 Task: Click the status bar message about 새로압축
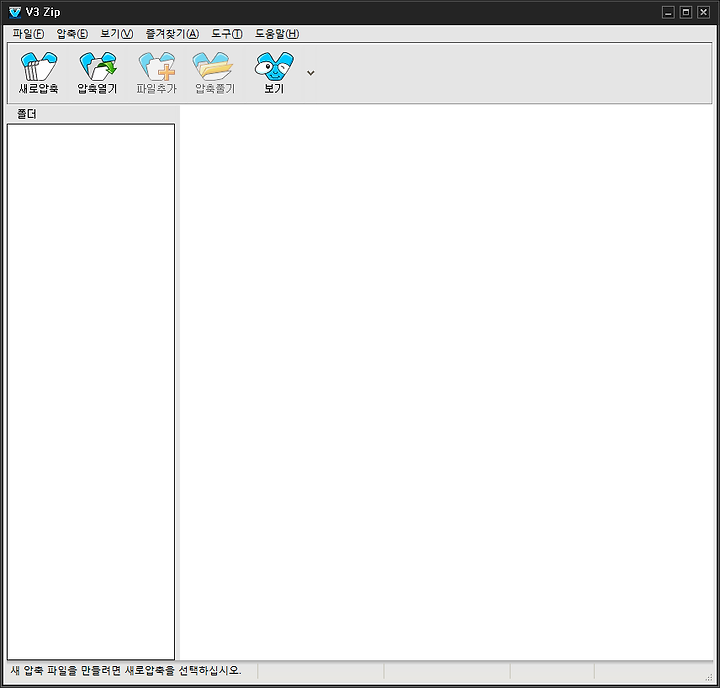point(126,671)
